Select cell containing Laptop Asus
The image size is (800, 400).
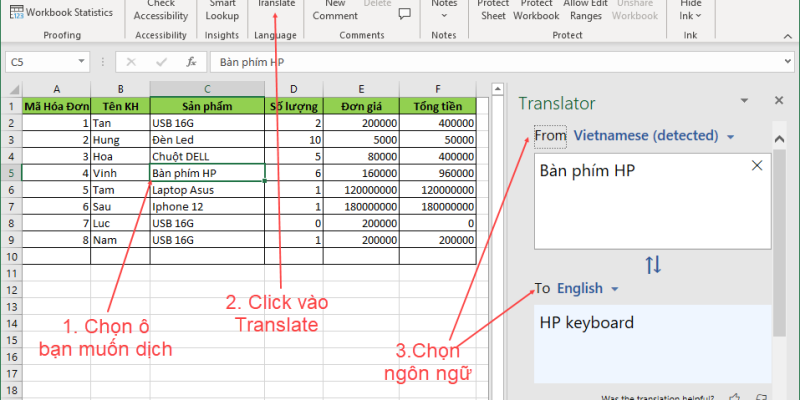207,189
